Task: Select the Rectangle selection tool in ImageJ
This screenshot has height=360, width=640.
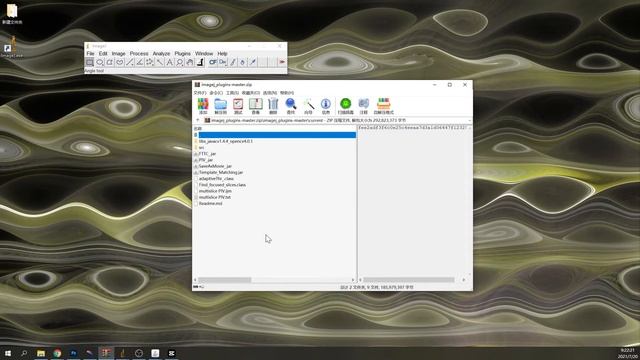Action: [89, 62]
